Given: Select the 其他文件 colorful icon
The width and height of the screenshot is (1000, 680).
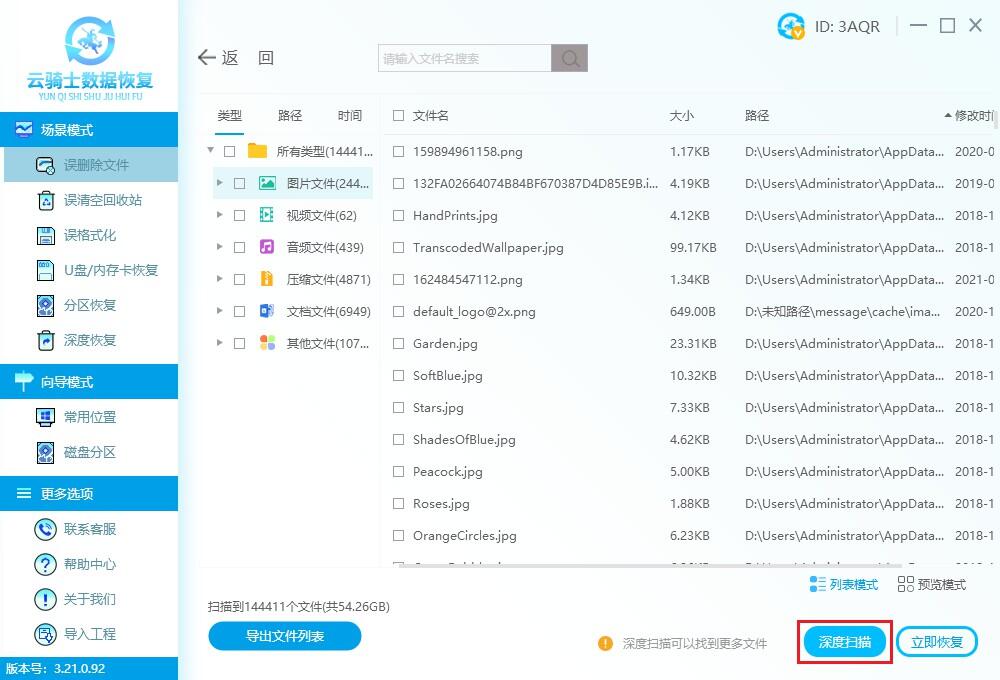Looking at the screenshot, I should tap(267, 343).
